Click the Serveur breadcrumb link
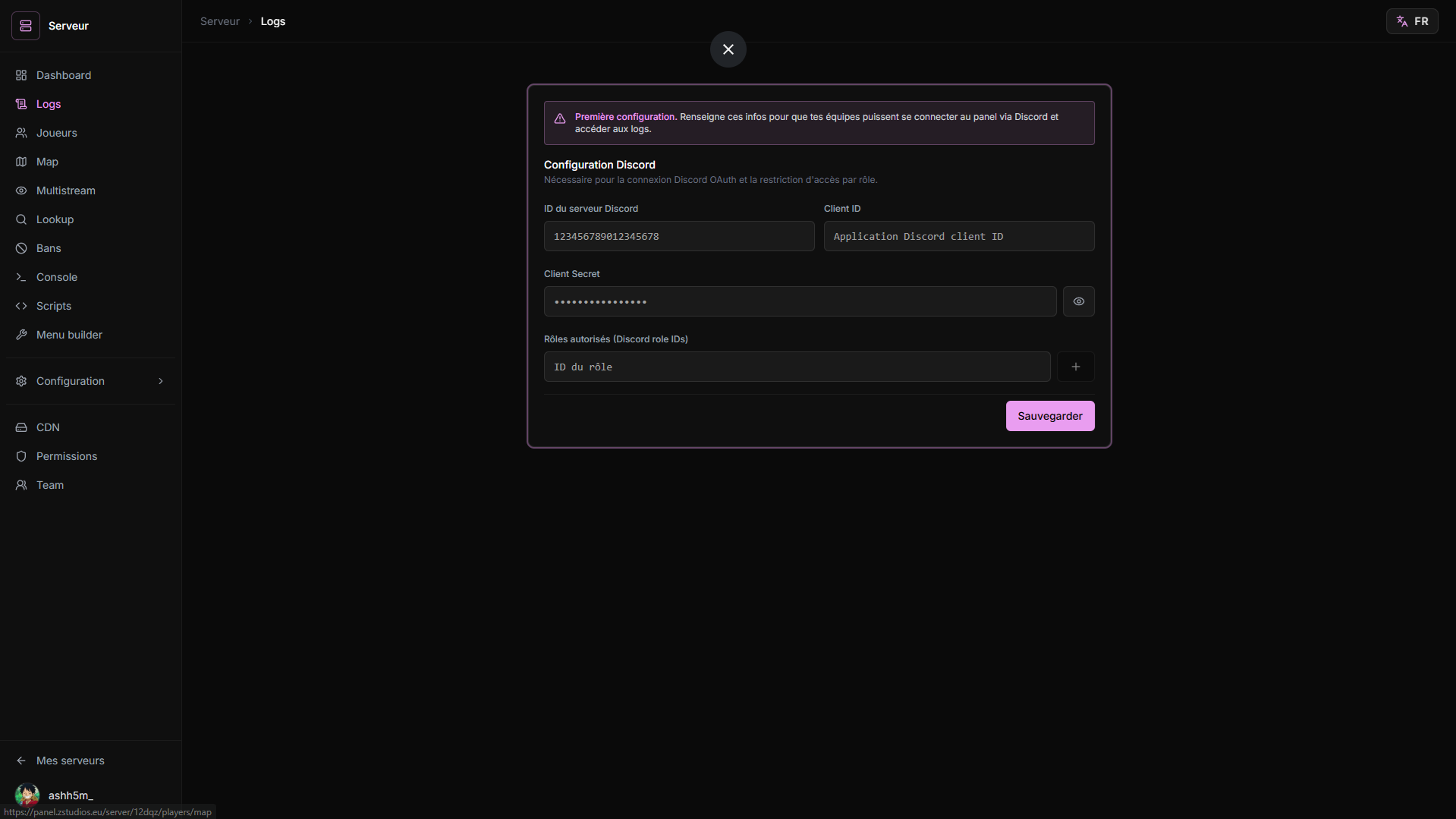1456x819 pixels. (x=220, y=21)
